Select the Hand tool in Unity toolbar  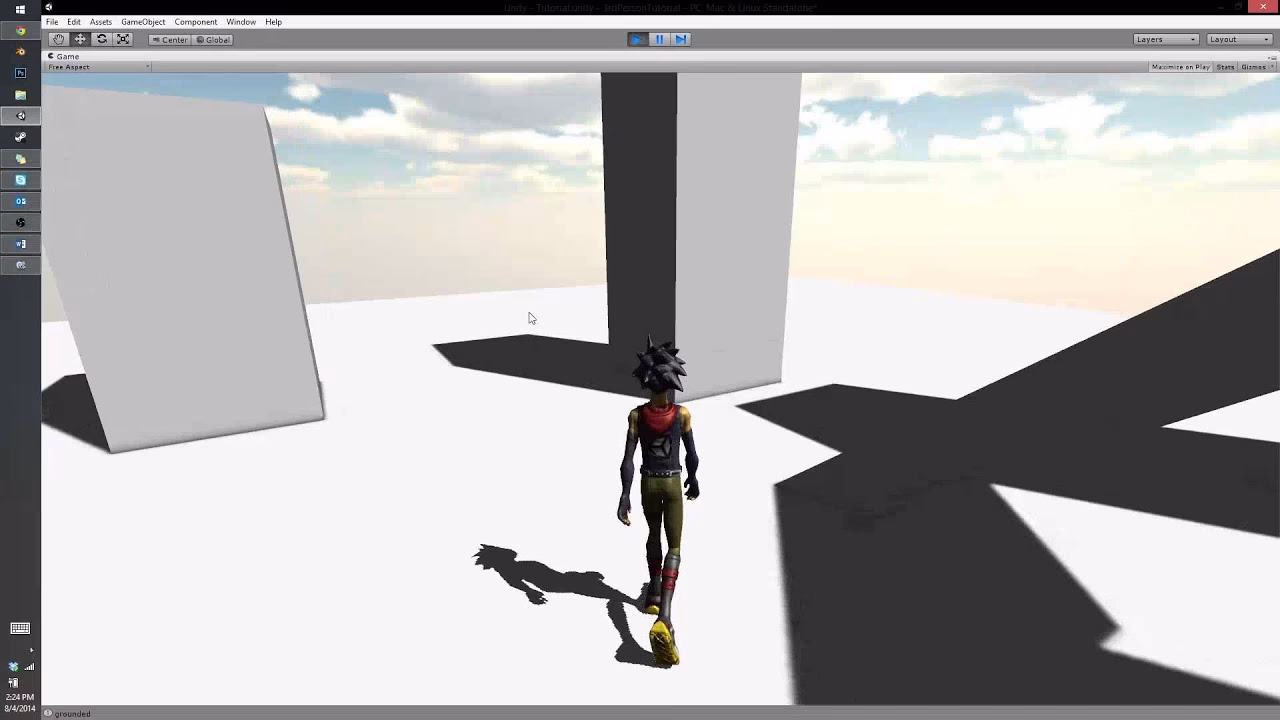pyautogui.click(x=58, y=39)
